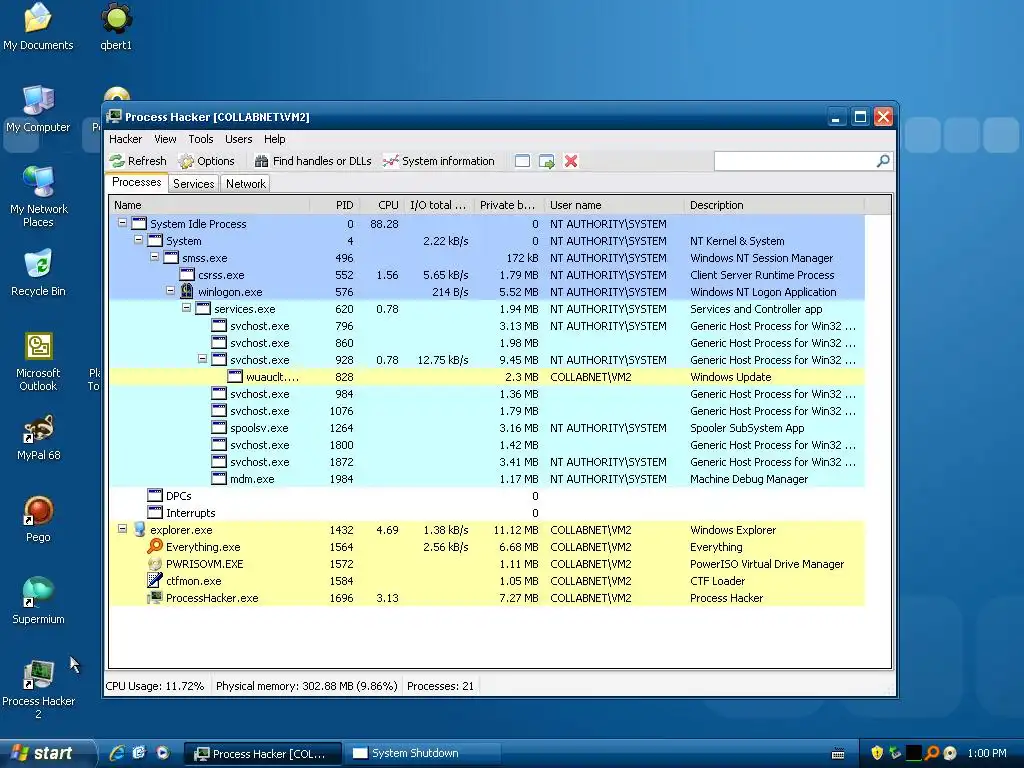Open the Hacker menu
Viewport: 1024px width, 768px height.
tap(125, 139)
